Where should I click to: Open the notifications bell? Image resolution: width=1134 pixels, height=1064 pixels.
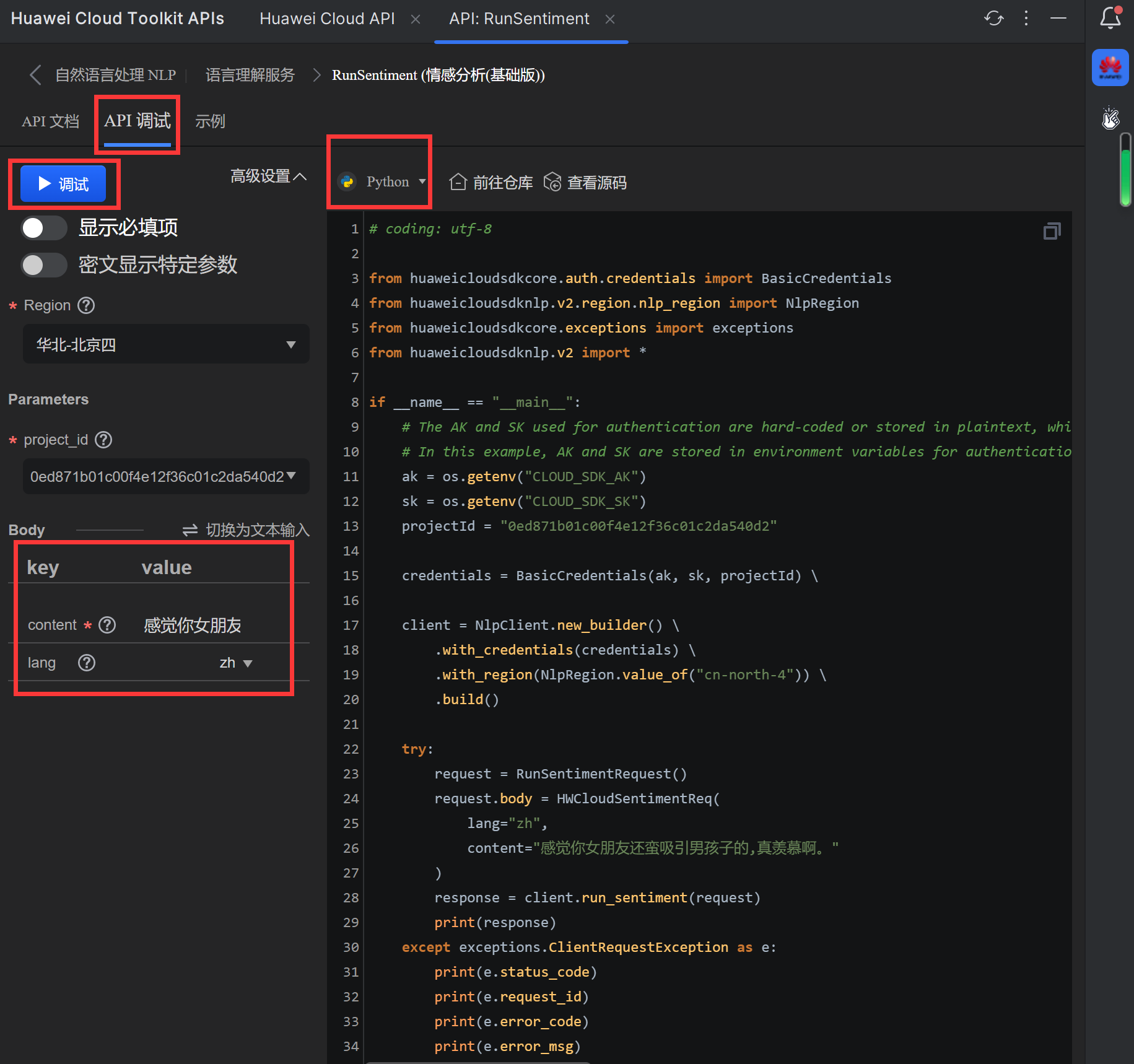pos(1110,18)
